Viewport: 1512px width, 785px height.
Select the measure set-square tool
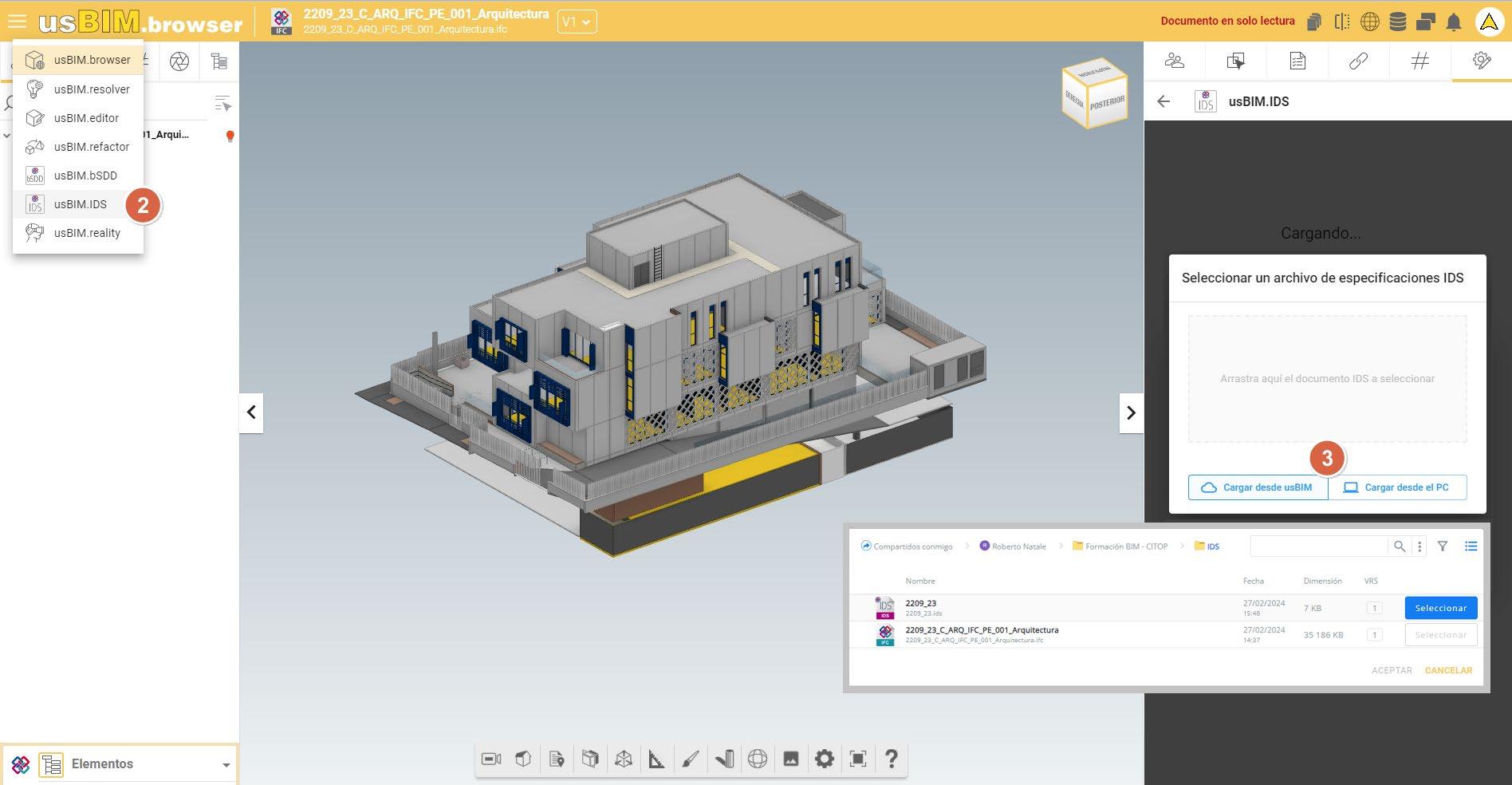(x=656, y=759)
